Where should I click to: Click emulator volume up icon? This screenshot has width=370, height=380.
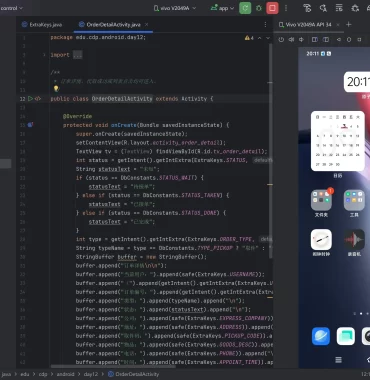(291, 40)
